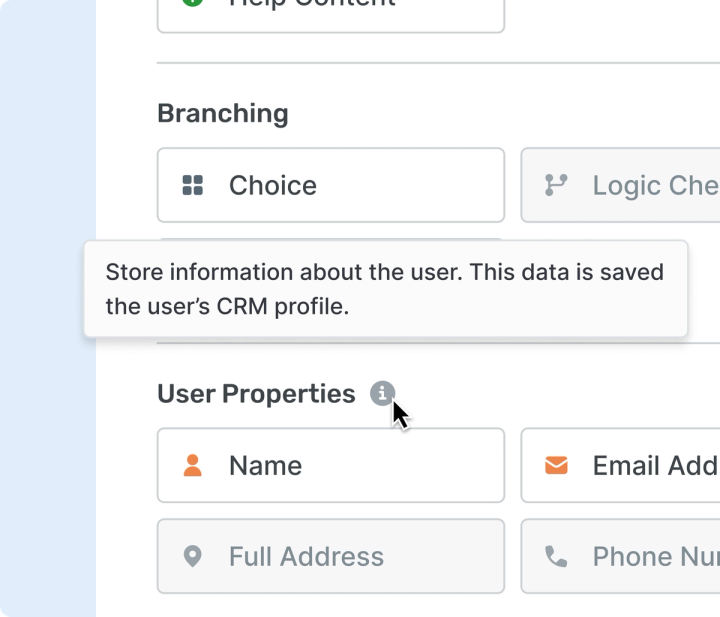Click the four-square Choice block icon
720x617 pixels.
click(x=193, y=185)
